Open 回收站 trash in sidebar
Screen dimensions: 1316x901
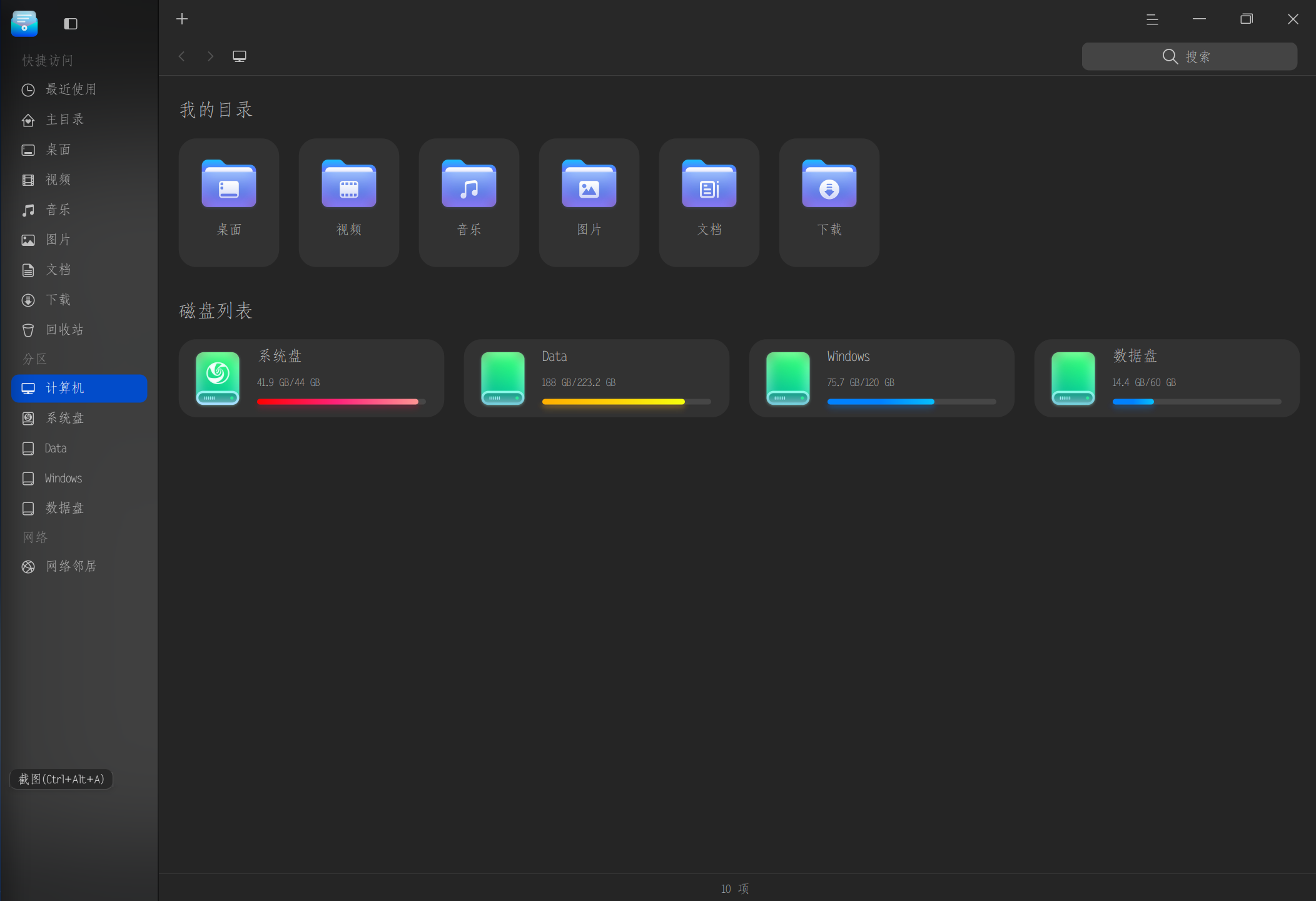(79, 330)
